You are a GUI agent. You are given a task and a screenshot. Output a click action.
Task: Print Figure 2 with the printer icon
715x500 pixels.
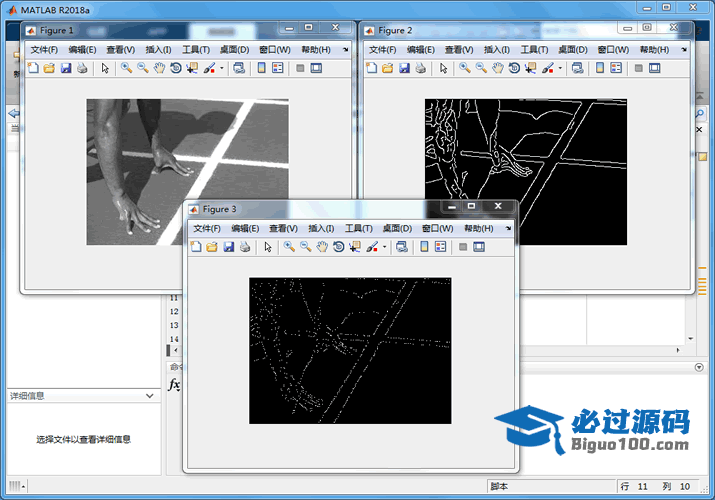pyautogui.click(x=420, y=68)
